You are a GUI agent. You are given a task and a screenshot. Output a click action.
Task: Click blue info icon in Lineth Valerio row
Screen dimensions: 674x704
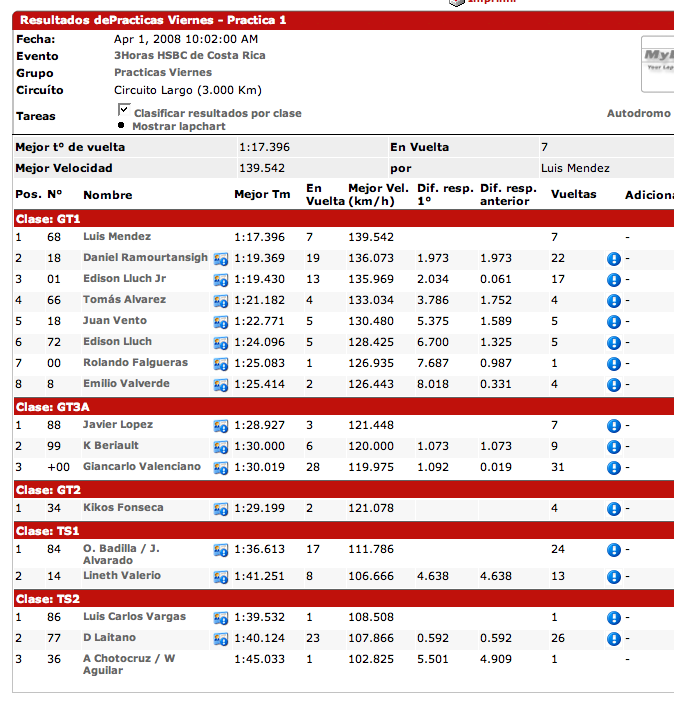tap(613, 577)
